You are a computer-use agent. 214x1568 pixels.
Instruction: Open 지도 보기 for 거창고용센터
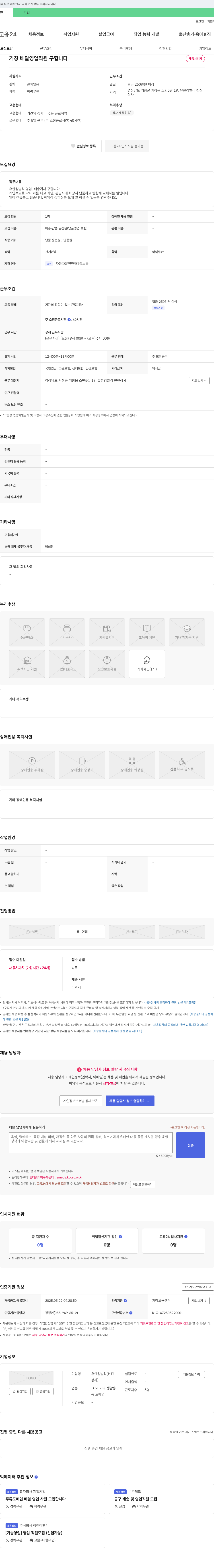(x=199, y=1301)
